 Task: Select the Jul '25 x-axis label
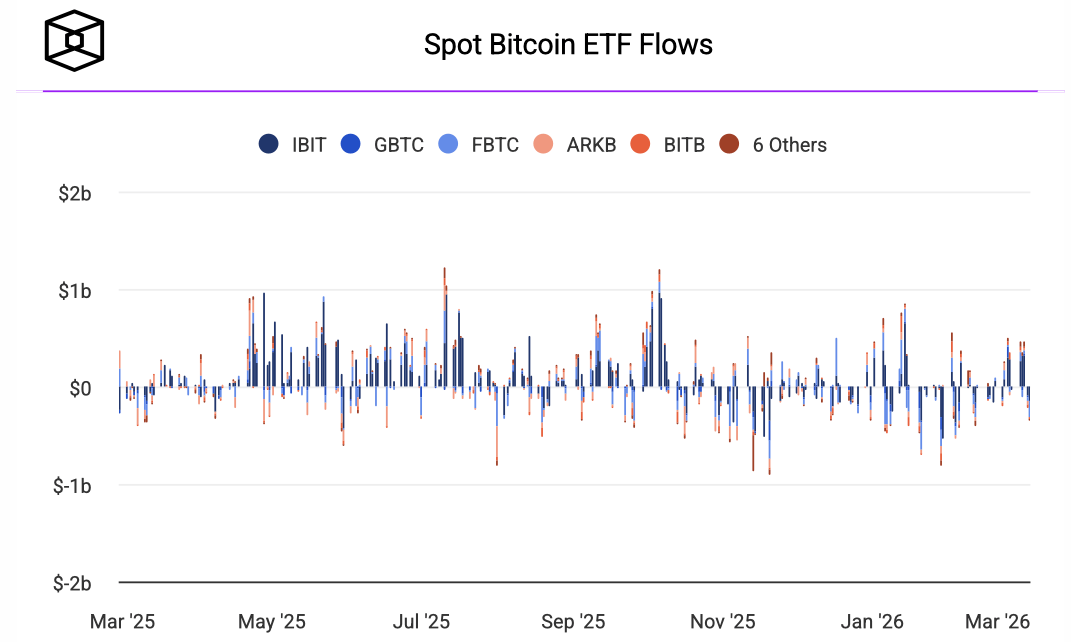pos(422,622)
